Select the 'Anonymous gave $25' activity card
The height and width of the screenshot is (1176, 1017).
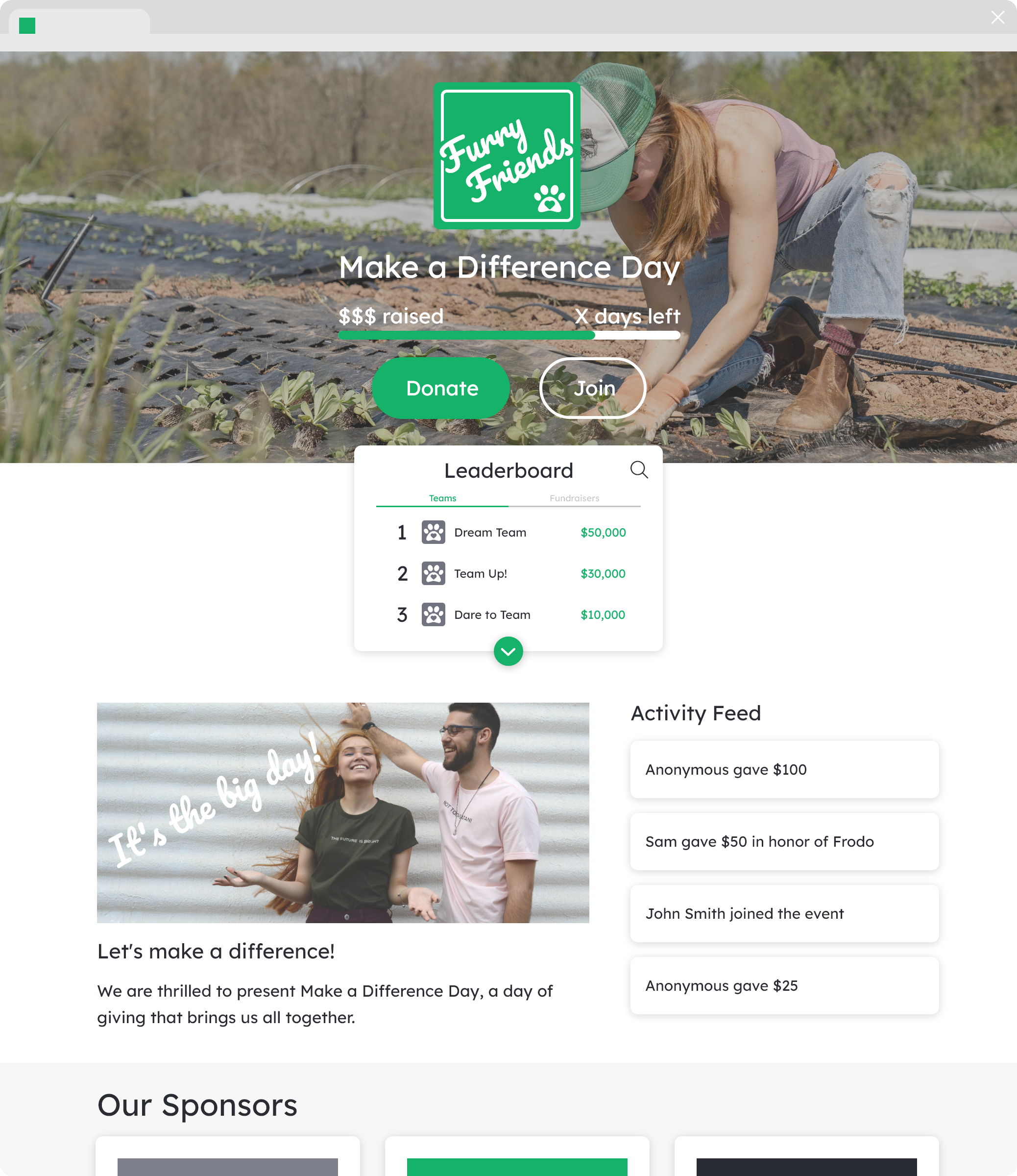(x=784, y=986)
